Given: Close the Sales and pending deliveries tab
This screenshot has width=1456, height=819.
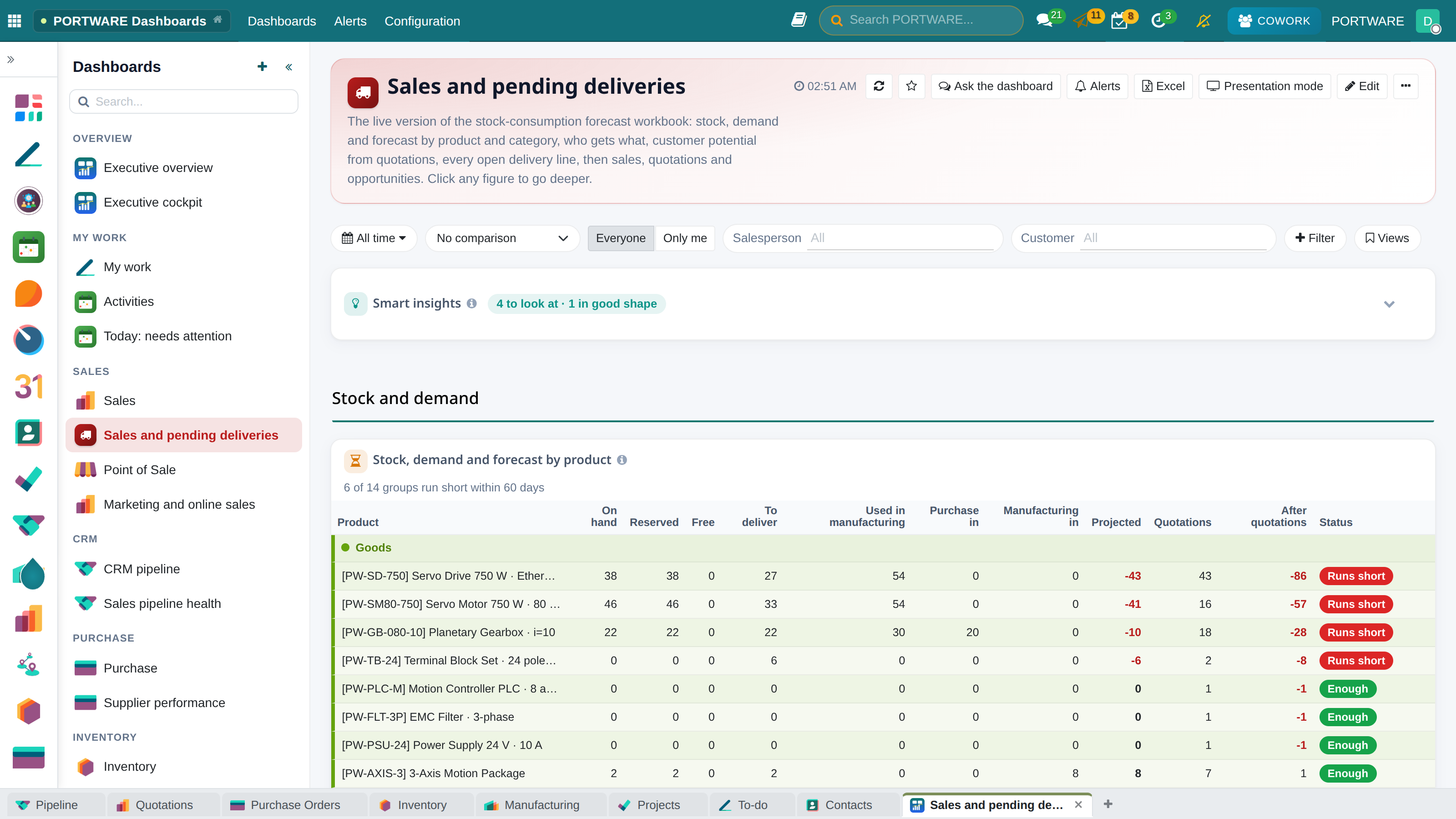Looking at the screenshot, I should [1078, 805].
